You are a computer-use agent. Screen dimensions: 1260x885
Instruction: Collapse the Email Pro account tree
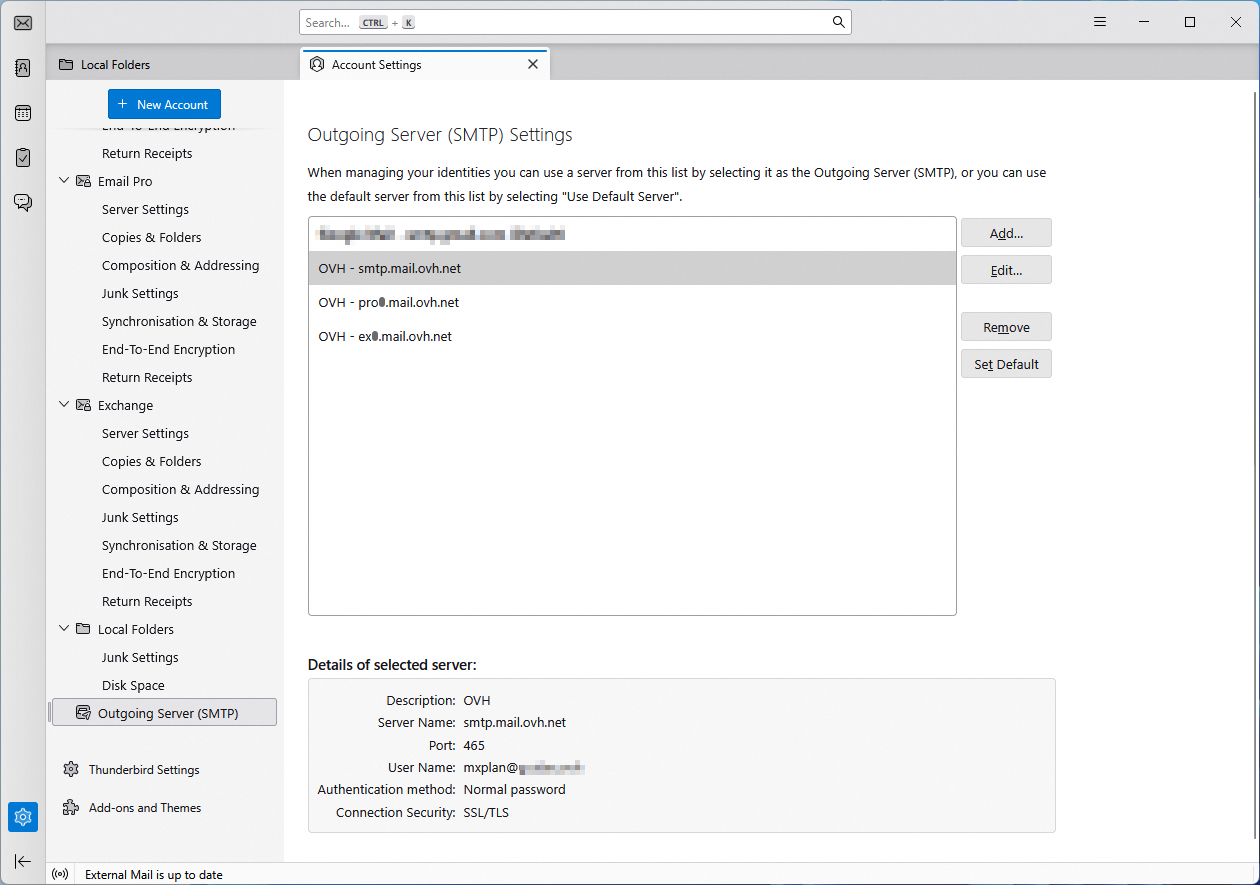pos(65,181)
